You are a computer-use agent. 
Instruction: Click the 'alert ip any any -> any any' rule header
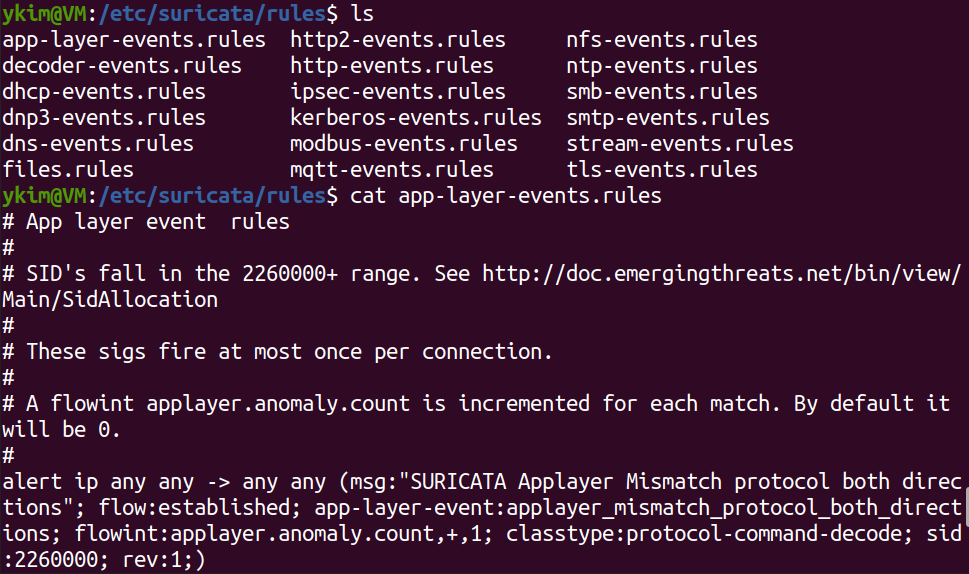tap(164, 482)
